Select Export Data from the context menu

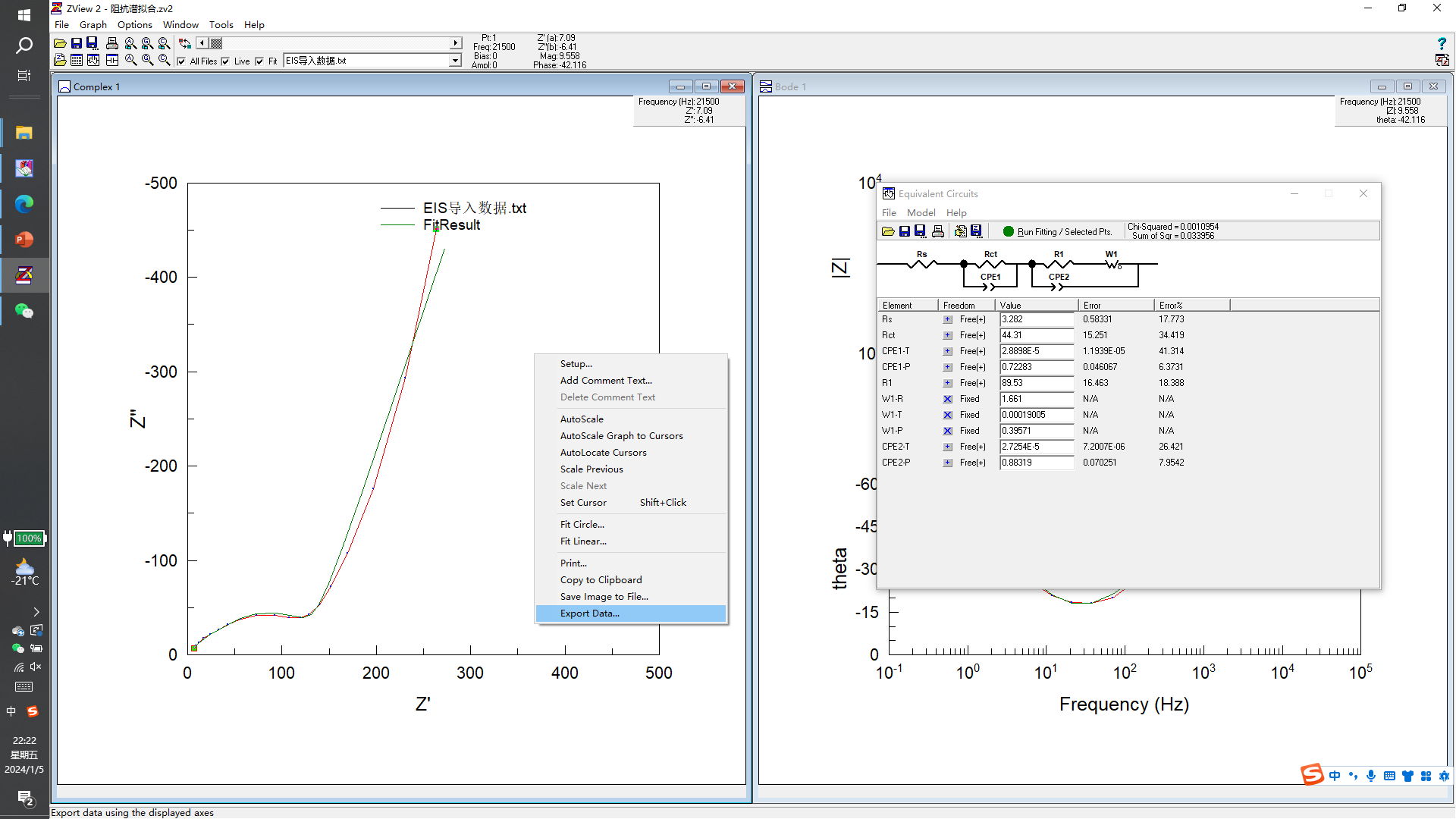pos(590,613)
